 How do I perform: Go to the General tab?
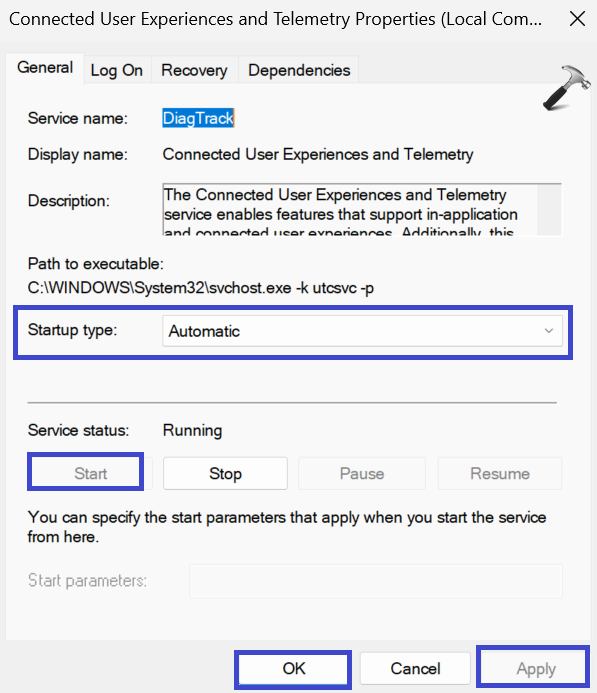pyautogui.click(x=45, y=68)
